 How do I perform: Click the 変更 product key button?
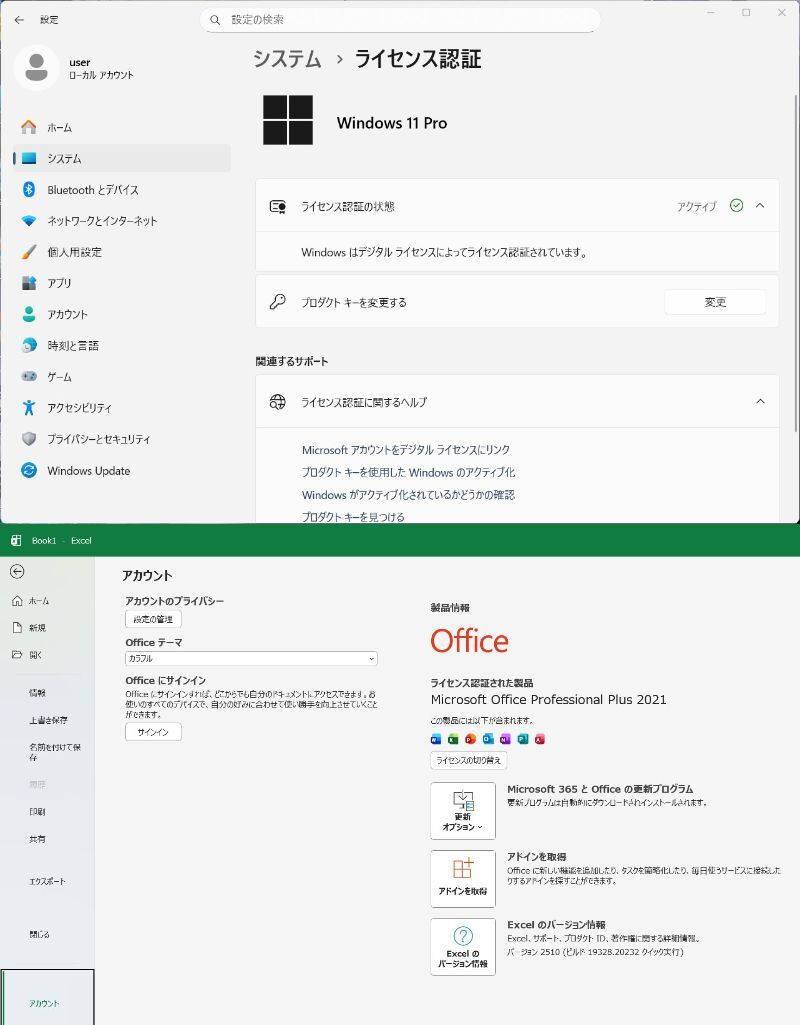tap(715, 302)
